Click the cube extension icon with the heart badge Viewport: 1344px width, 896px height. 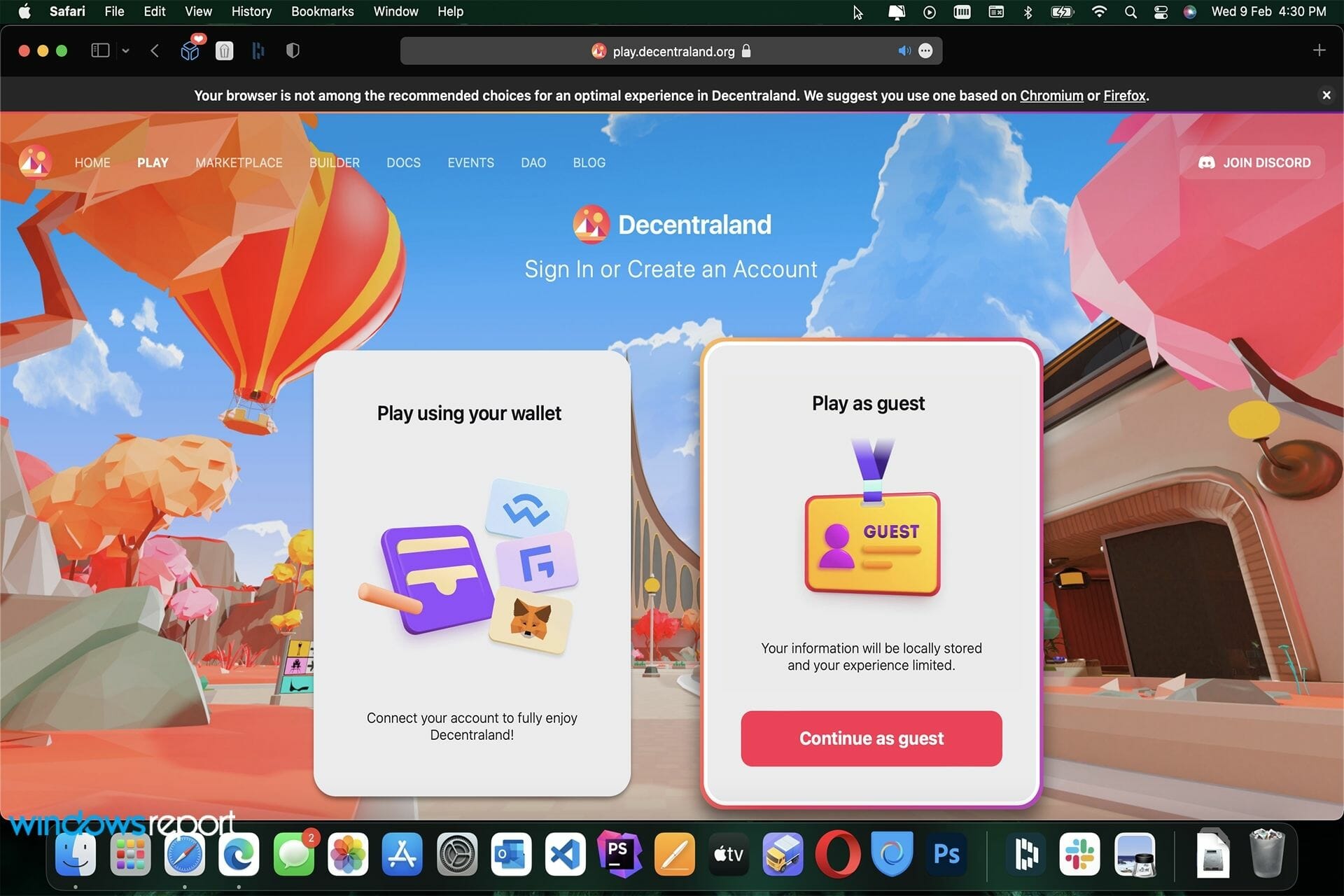(191, 49)
